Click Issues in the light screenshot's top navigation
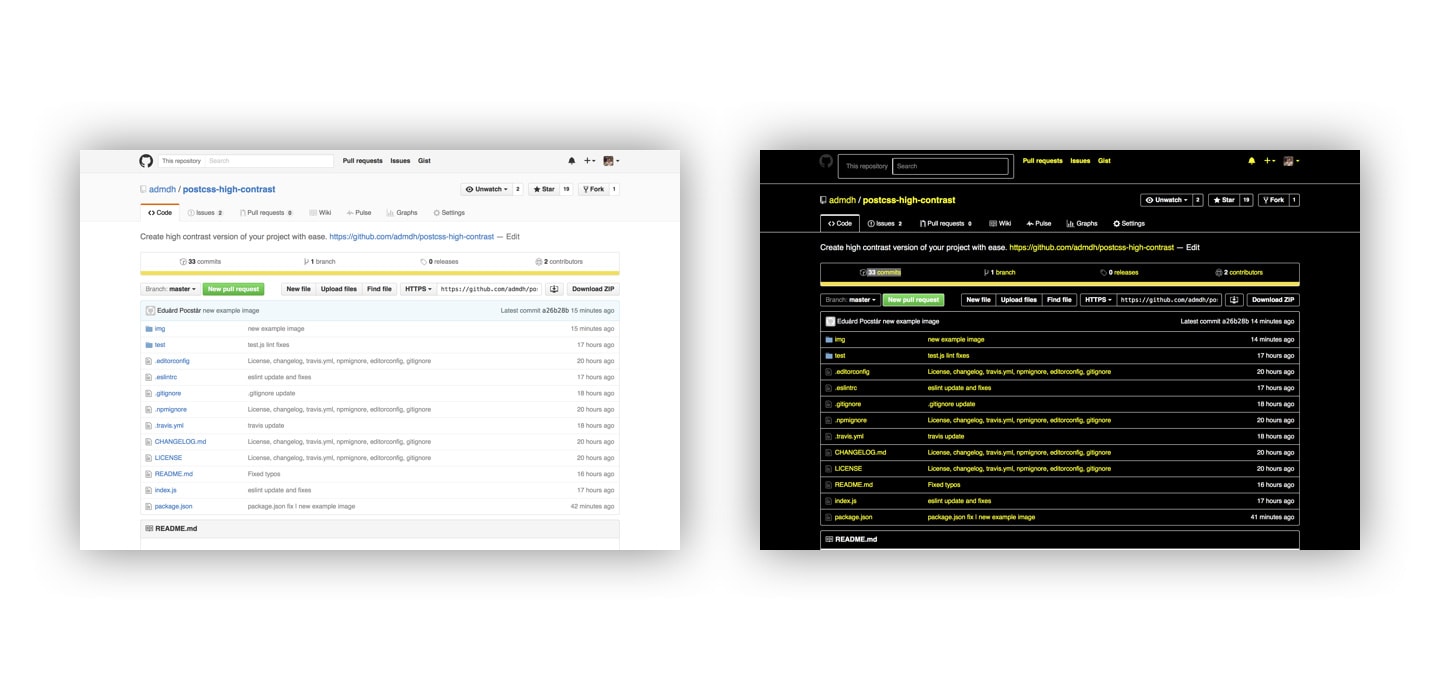Screen dimensions: 1440x700 coord(400,161)
